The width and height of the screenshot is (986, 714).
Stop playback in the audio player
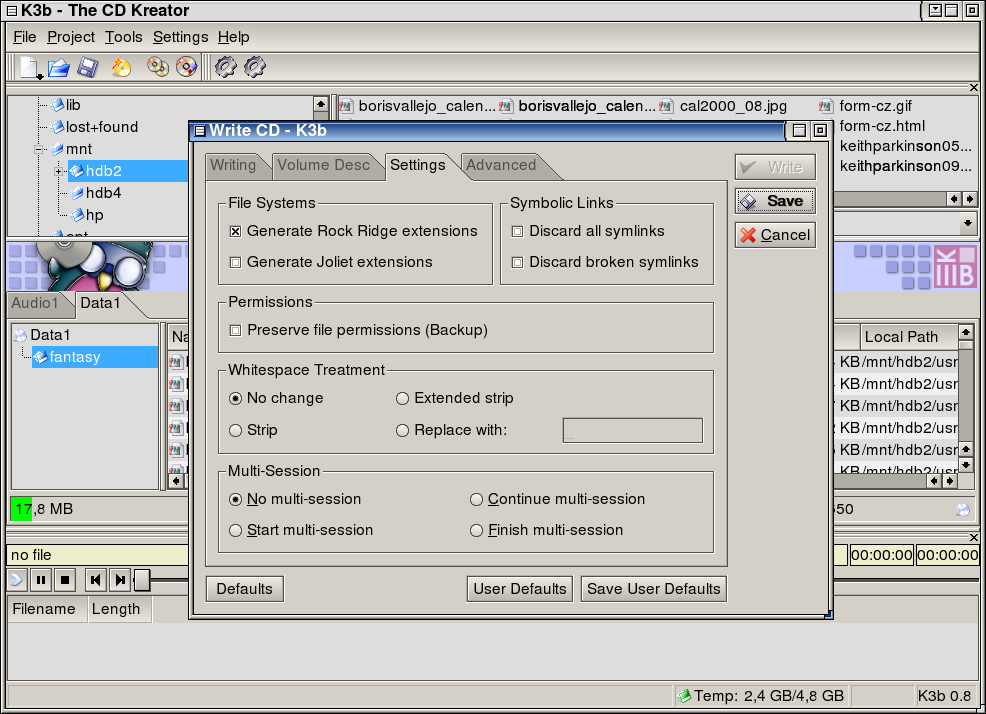pos(65,580)
